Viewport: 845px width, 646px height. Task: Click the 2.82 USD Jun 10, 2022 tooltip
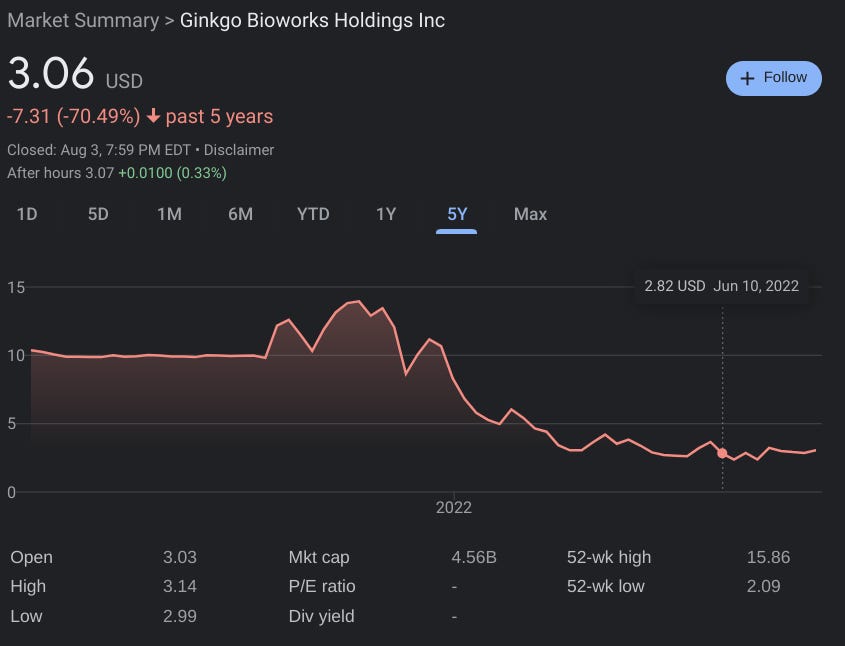click(x=722, y=286)
